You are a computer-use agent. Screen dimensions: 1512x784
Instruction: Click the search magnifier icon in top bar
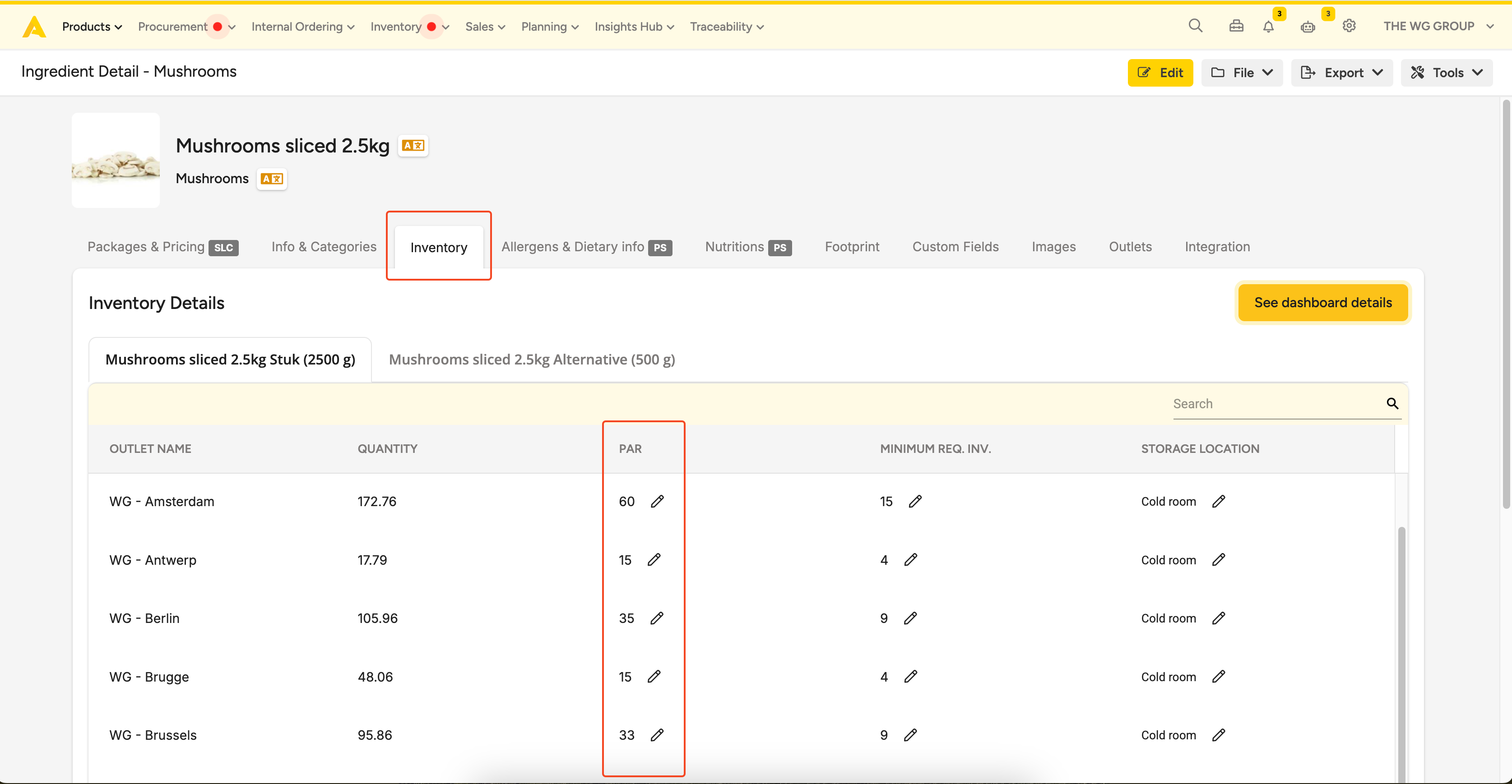(x=1195, y=26)
